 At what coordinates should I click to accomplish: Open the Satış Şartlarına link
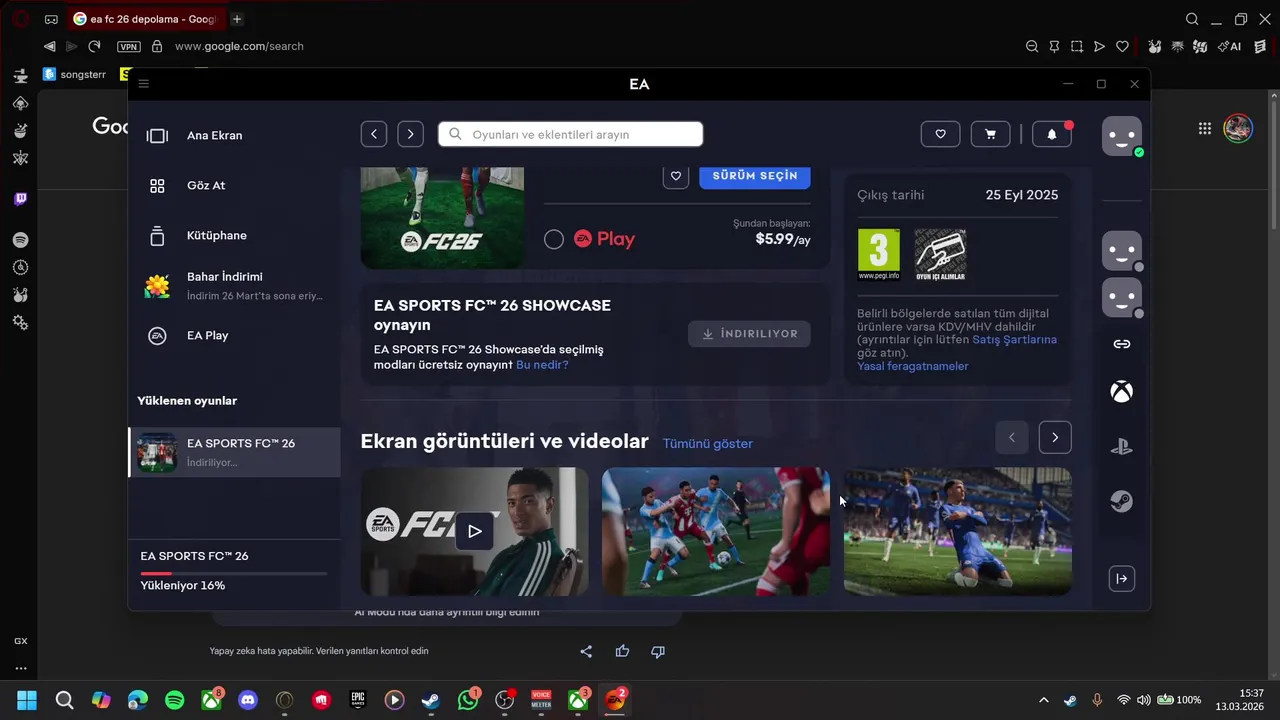[1014, 340]
